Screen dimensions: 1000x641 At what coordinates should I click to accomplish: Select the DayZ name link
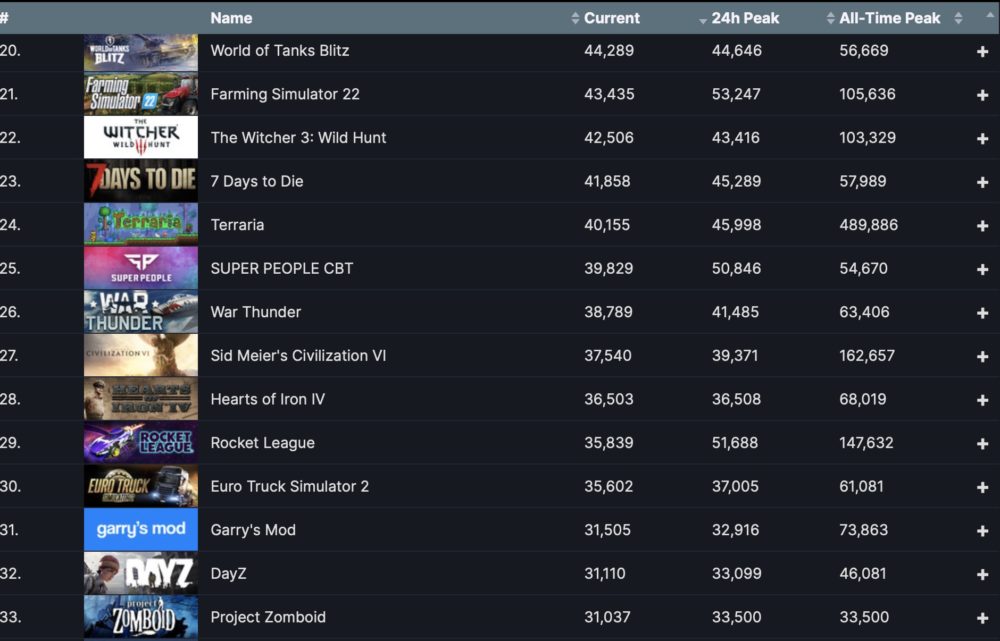click(228, 573)
